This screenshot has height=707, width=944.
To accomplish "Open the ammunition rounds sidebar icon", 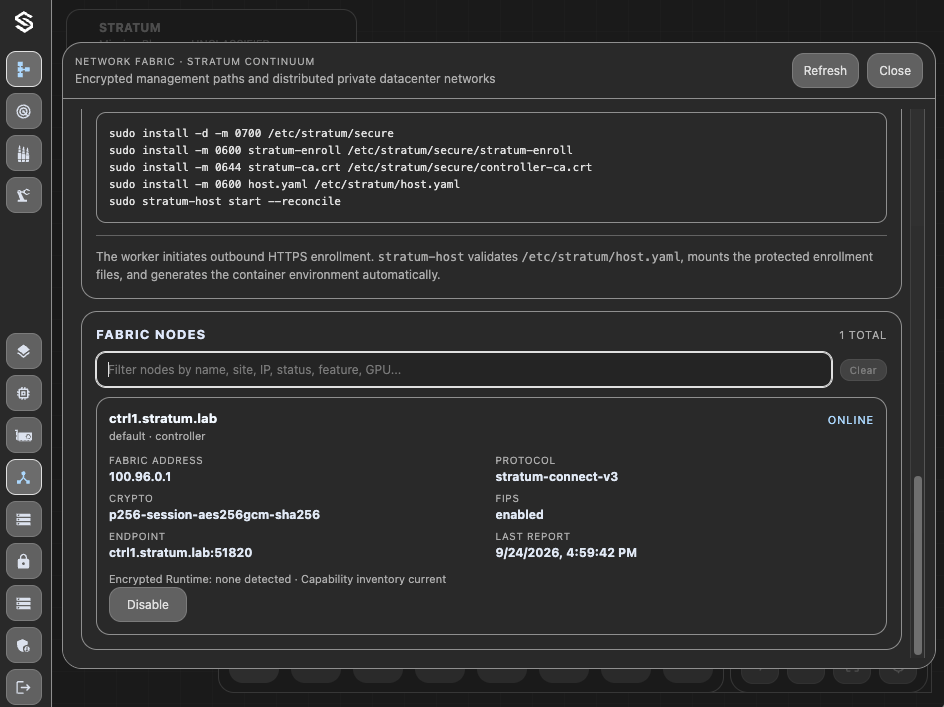I will click(x=23, y=154).
